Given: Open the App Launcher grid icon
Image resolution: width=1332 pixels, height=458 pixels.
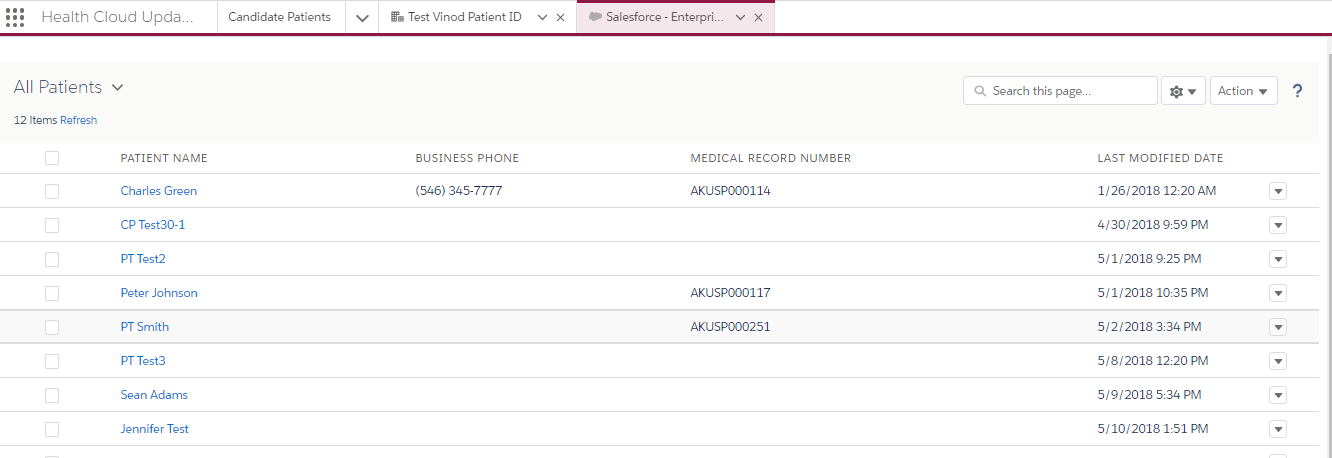Looking at the screenshot, I should (x=15, y=17).
